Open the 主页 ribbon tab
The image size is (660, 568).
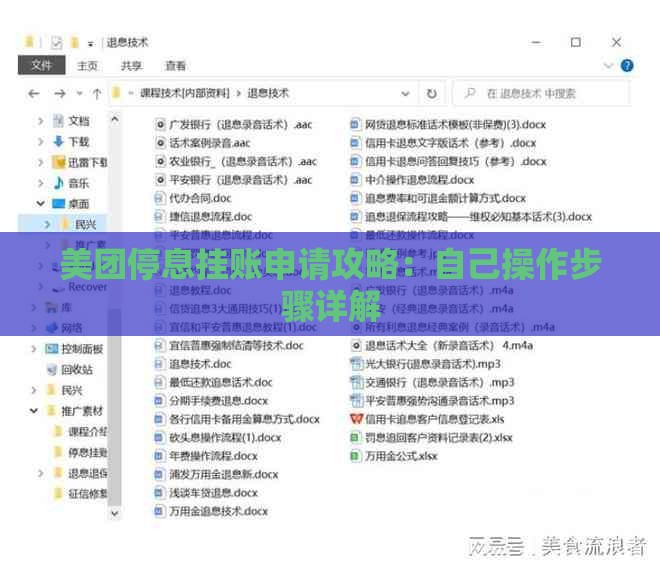click(87, 66)
